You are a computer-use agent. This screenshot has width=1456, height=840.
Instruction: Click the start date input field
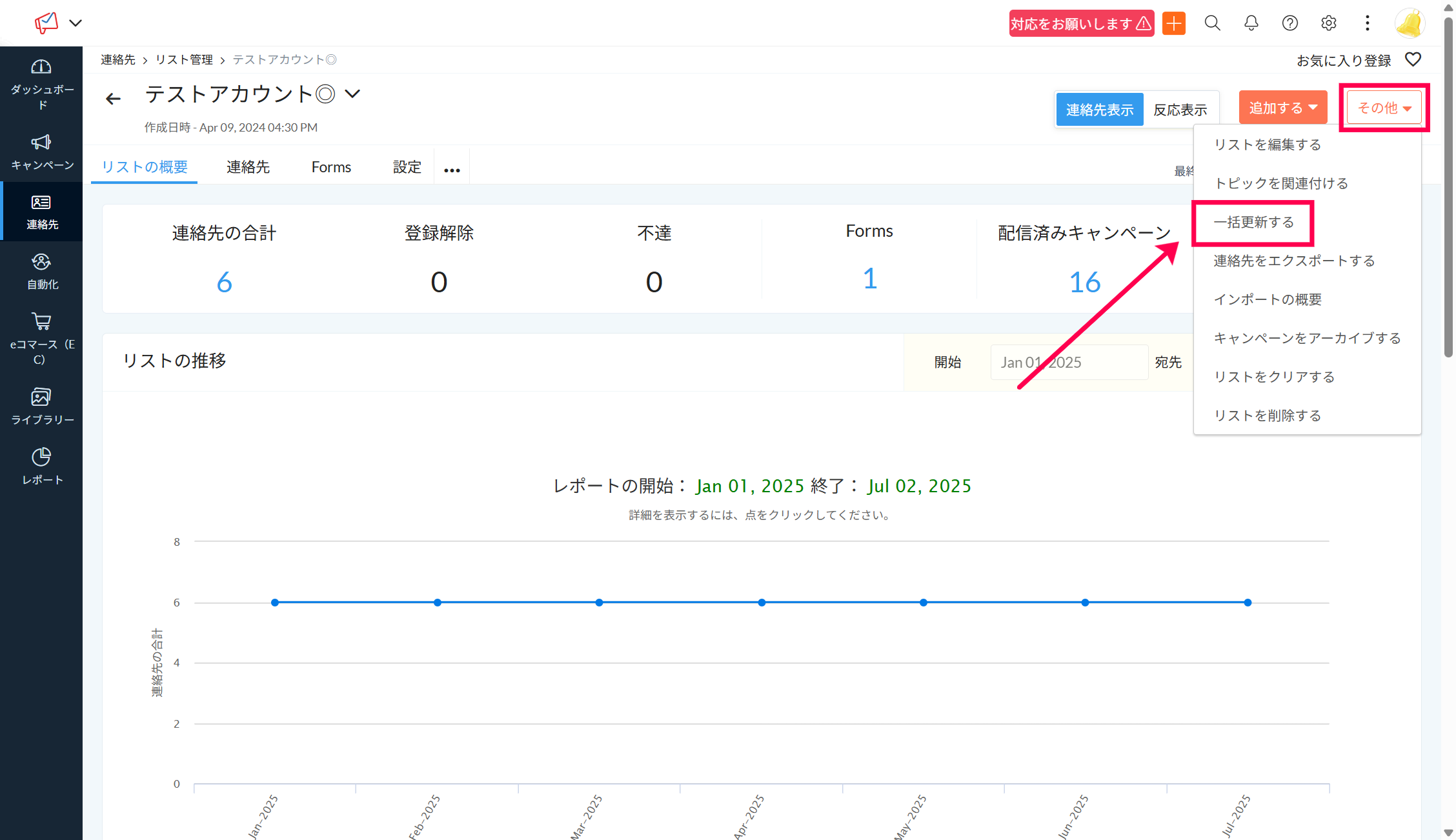click(1068, 362)
